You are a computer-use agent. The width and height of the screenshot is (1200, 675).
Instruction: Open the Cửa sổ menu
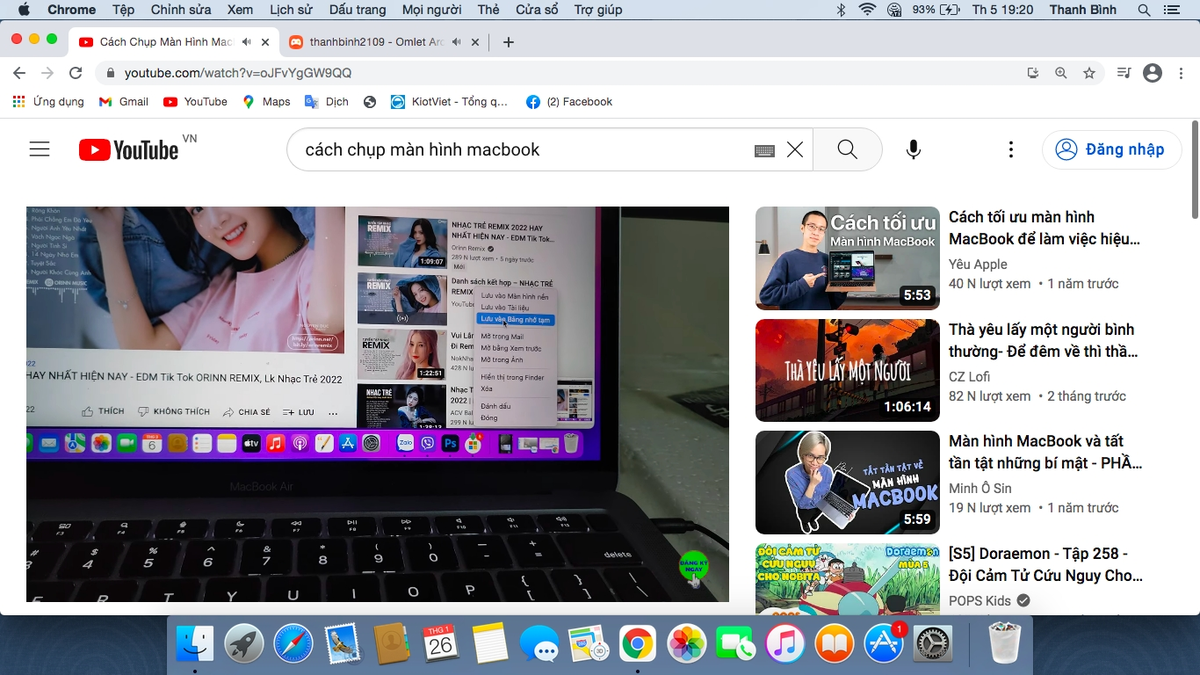click(537, 9)
